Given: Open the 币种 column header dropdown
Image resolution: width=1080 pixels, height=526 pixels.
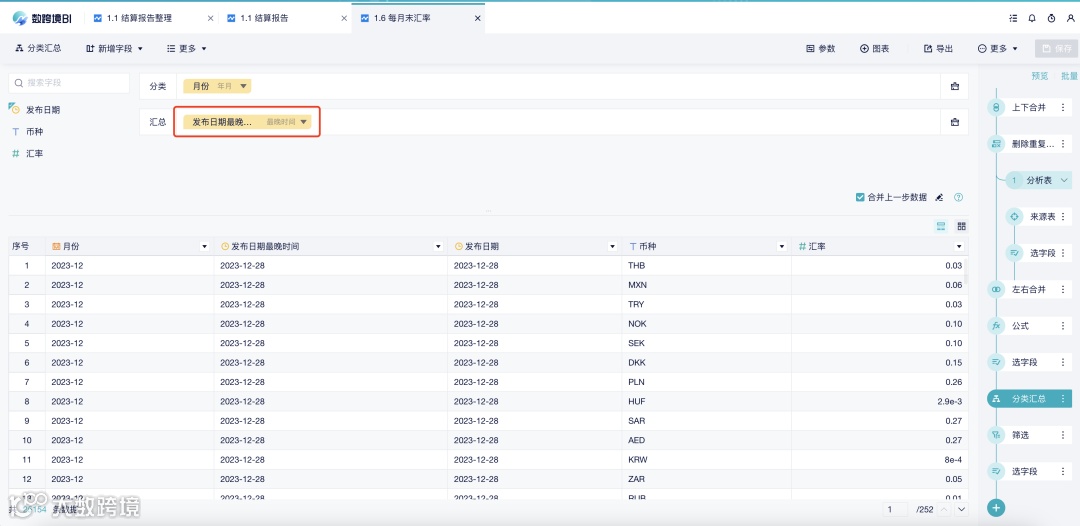Looking at the screenshot, I should 782,246.
